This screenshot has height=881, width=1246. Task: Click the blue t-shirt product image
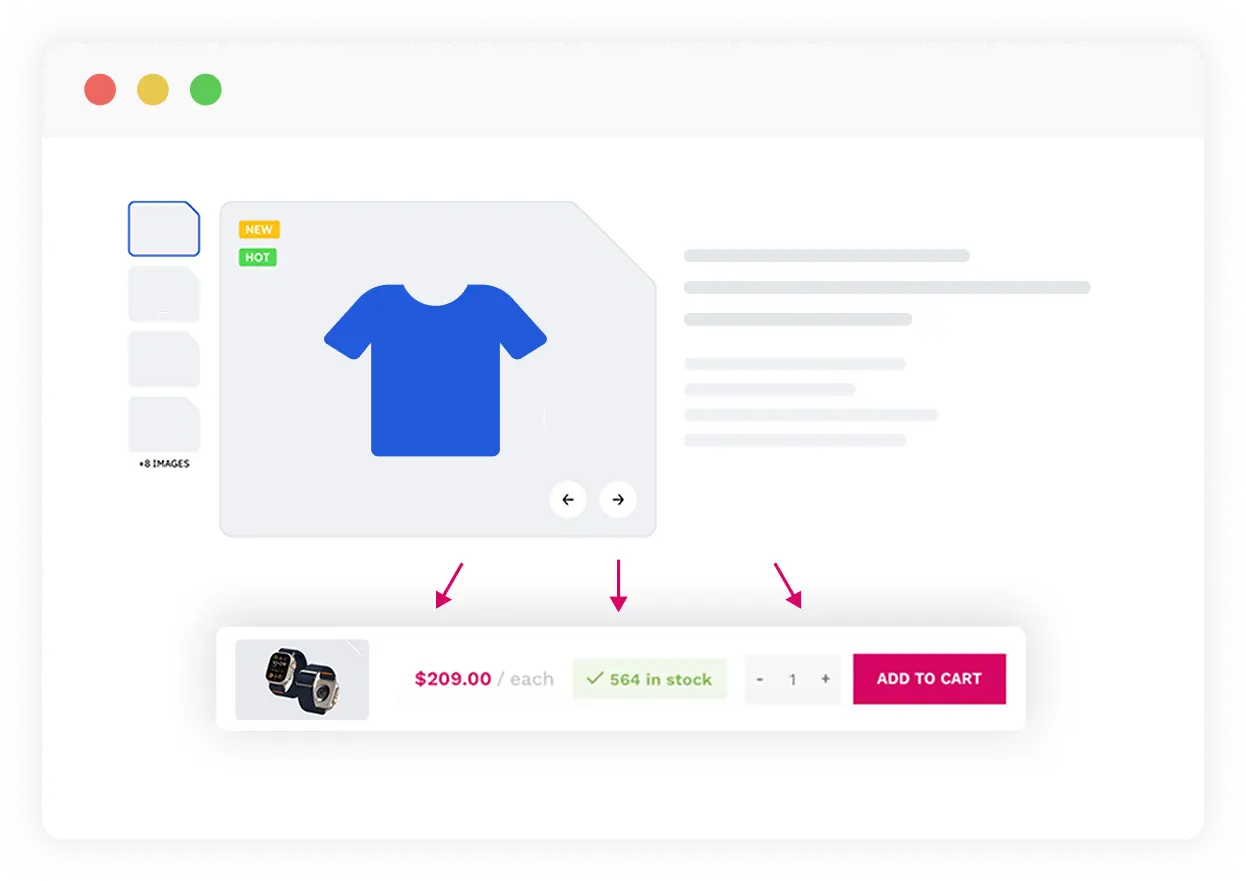click(x=435, y=370)
